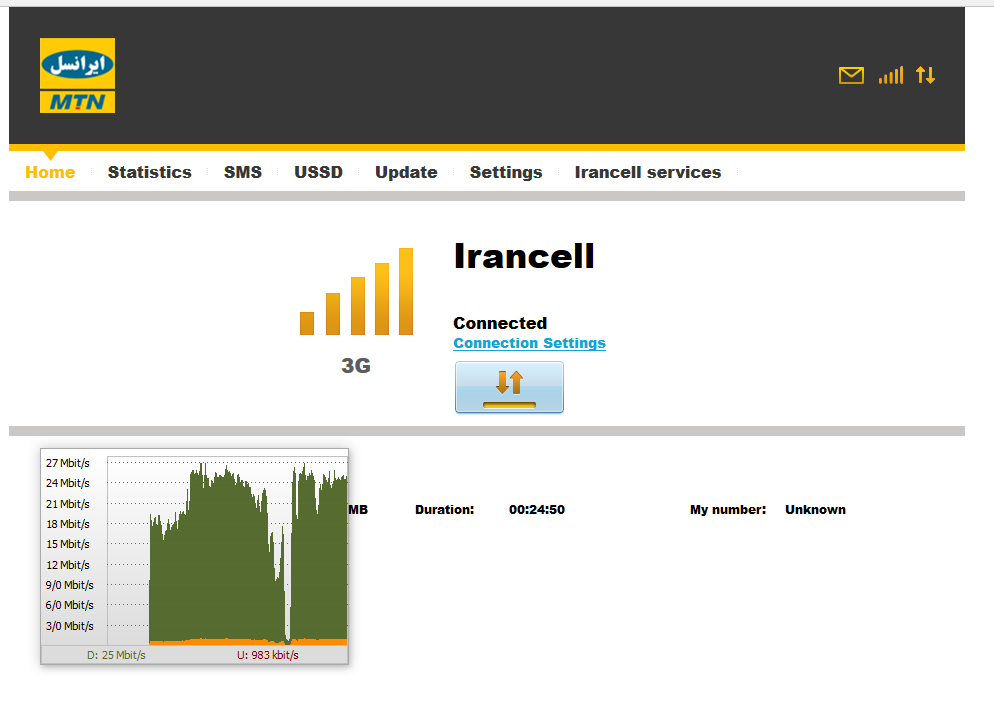Click the U: 983 kbit/s upload readout
The width and height of the screenshot is (994, 707).
pyautogui.click(x=267, y=655)
